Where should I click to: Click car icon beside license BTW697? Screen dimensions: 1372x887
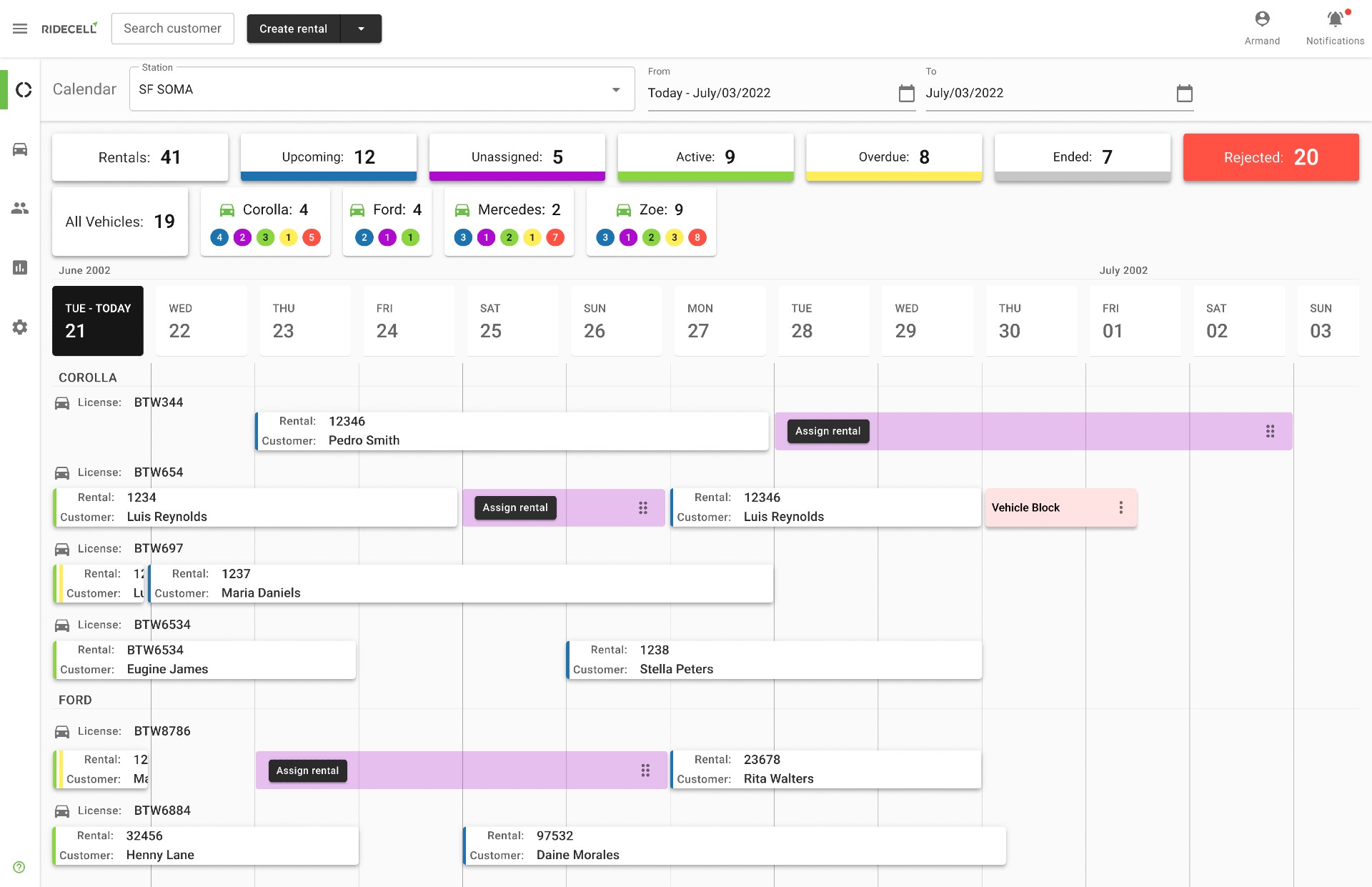tap(62, 549)
